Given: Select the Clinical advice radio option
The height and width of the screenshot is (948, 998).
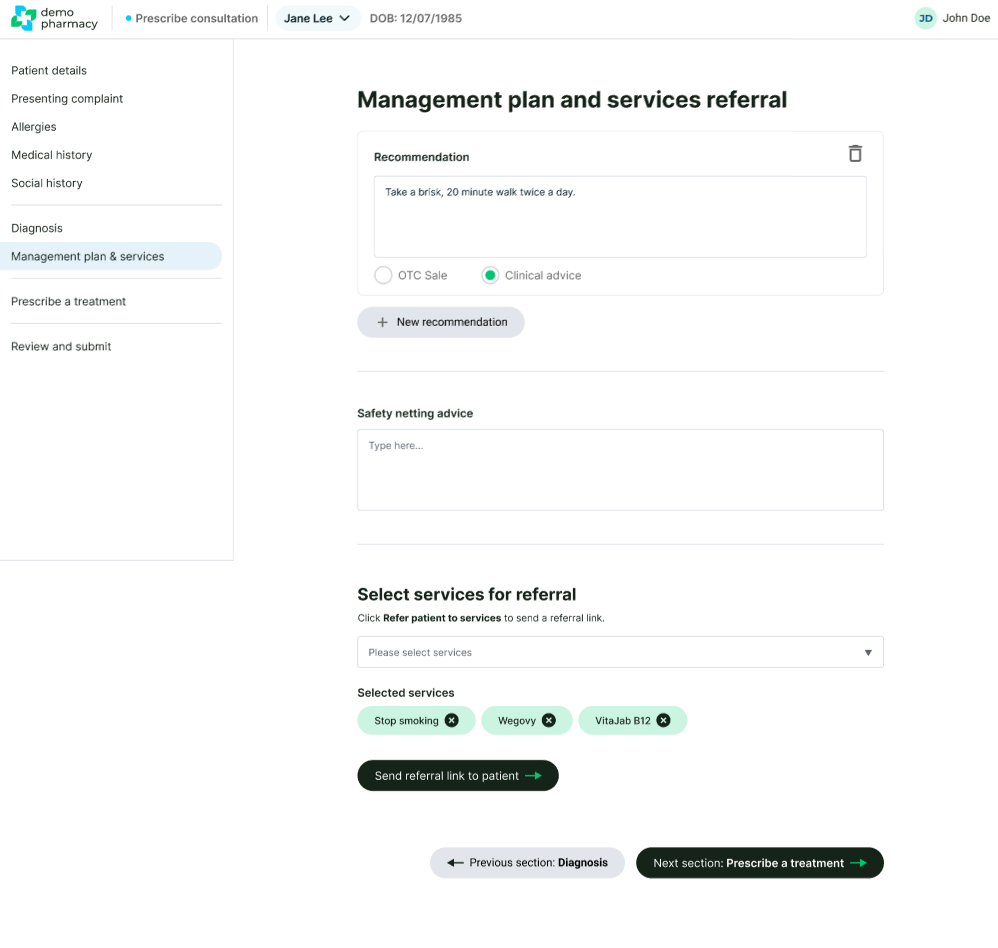Looking at the screenshot, I should click(490, 275).
